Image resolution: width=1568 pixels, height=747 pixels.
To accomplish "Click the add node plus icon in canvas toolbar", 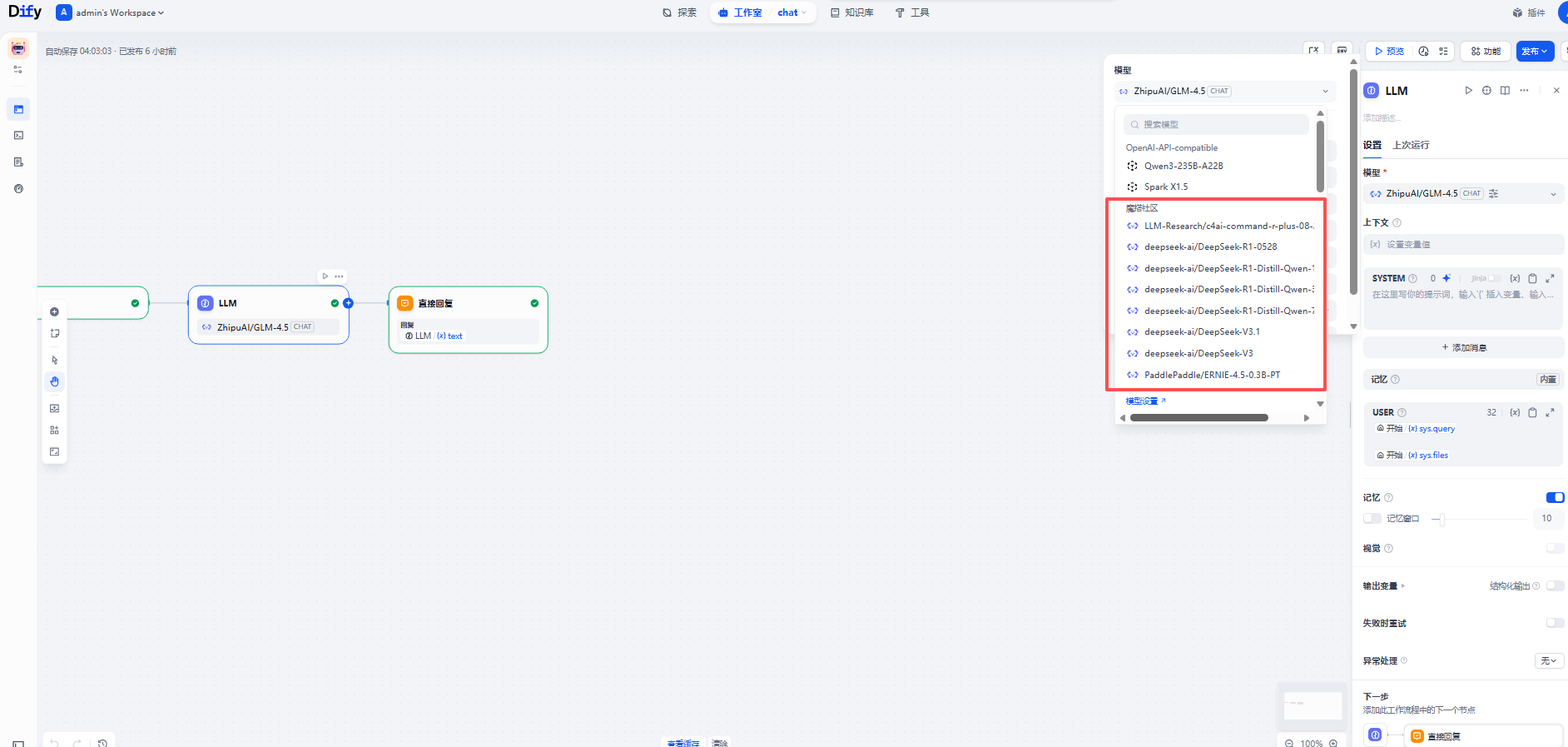I will click(55, 311).
